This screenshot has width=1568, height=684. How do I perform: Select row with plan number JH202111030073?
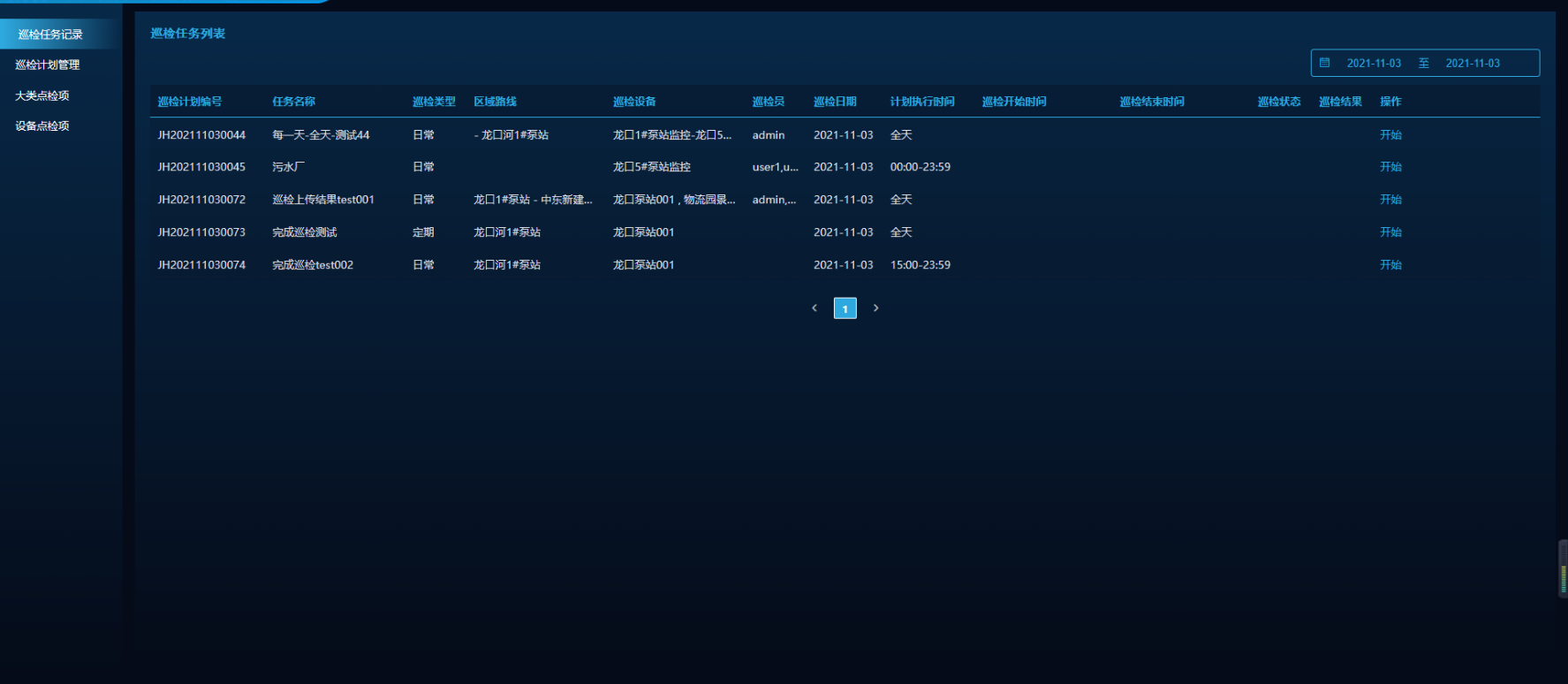201,232
